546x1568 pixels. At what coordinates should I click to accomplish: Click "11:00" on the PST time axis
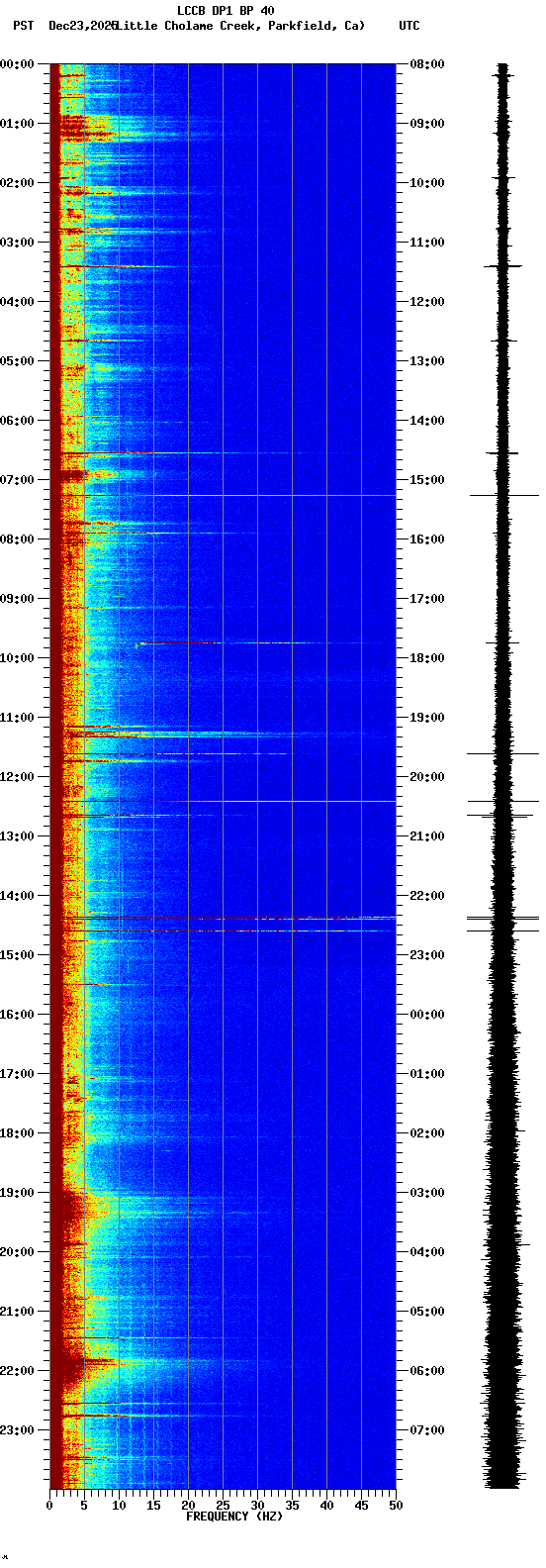pyautogui.click(x=18, y=718)
